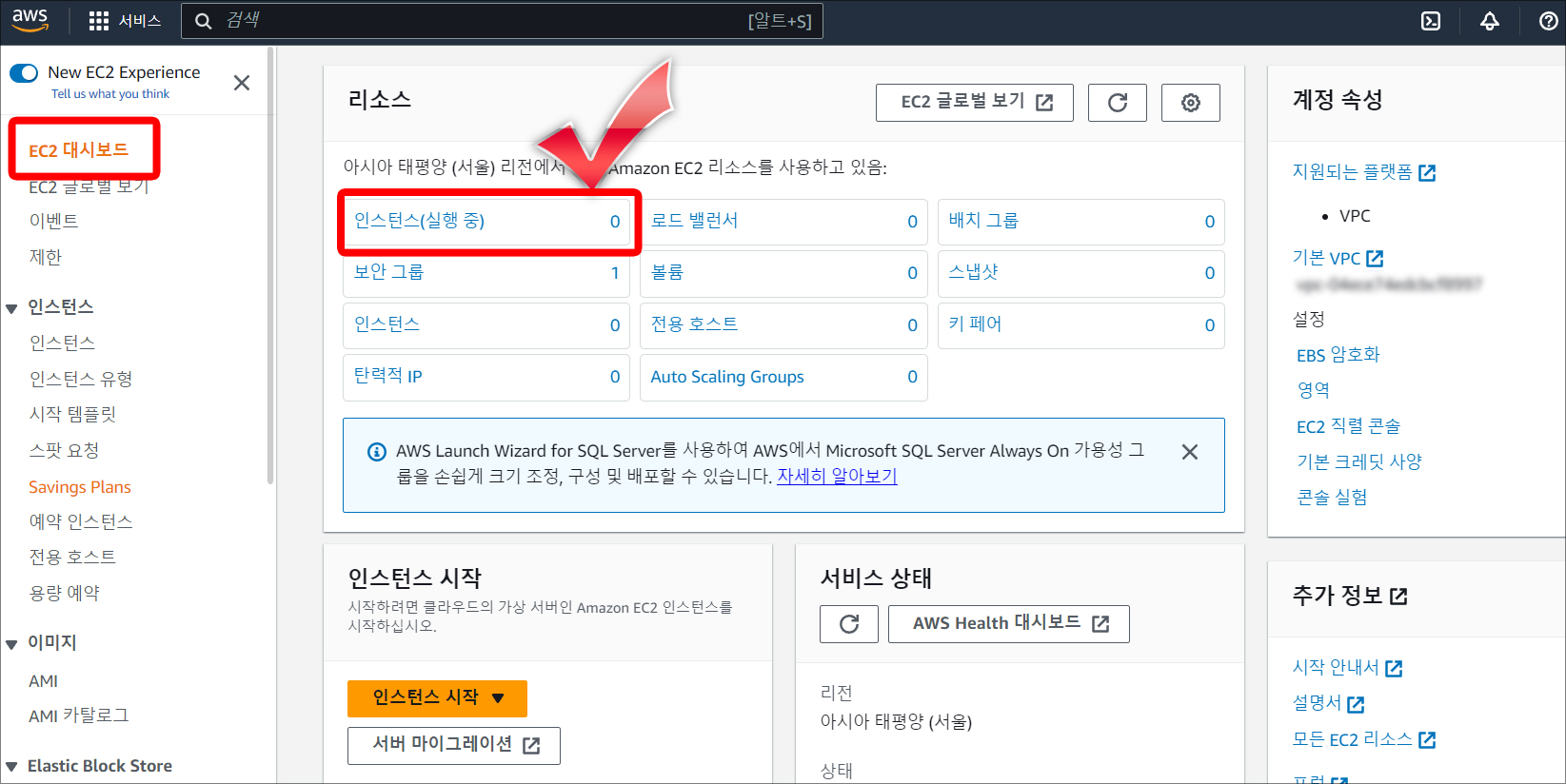
Task: Open the notifications bell icon
Action: pyautogui.click(x=1490, y=21)
